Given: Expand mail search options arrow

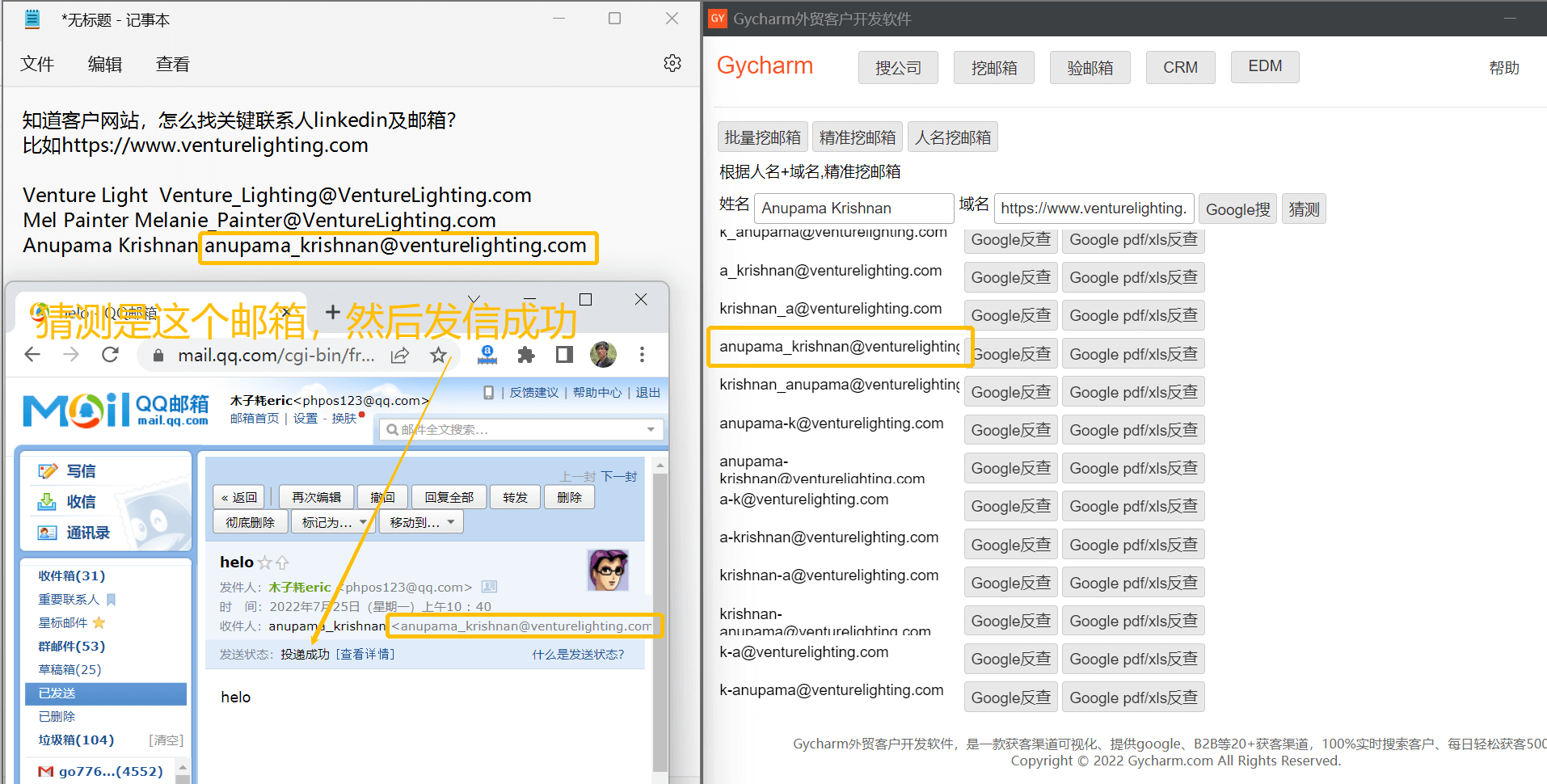Looking at the screenshot, I should click(x=651, y=430).
